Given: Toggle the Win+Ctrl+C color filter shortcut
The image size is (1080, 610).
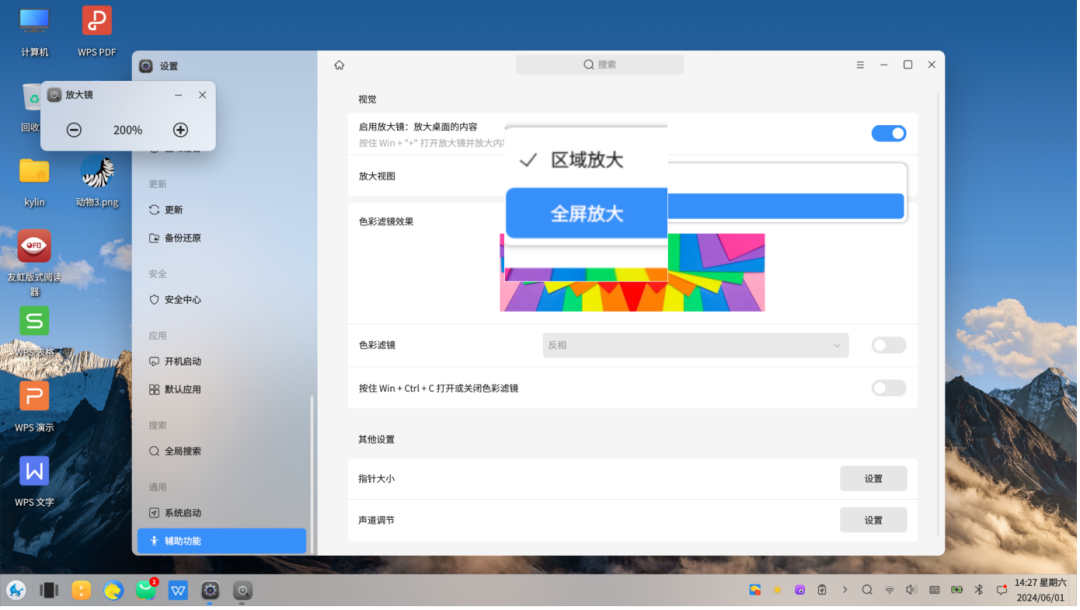Looking at the screenshot, I should pos(888,388).
